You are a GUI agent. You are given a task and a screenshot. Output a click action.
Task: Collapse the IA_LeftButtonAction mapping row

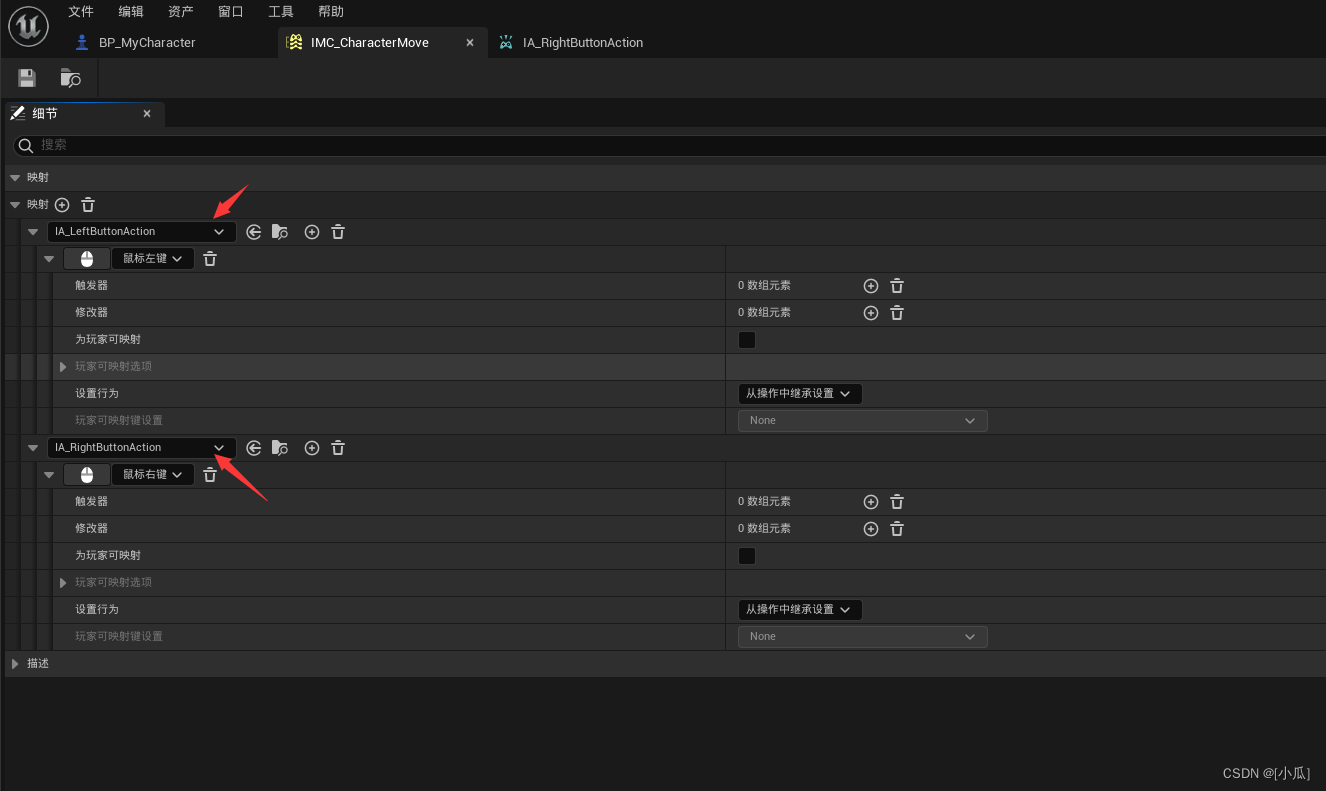33,232
